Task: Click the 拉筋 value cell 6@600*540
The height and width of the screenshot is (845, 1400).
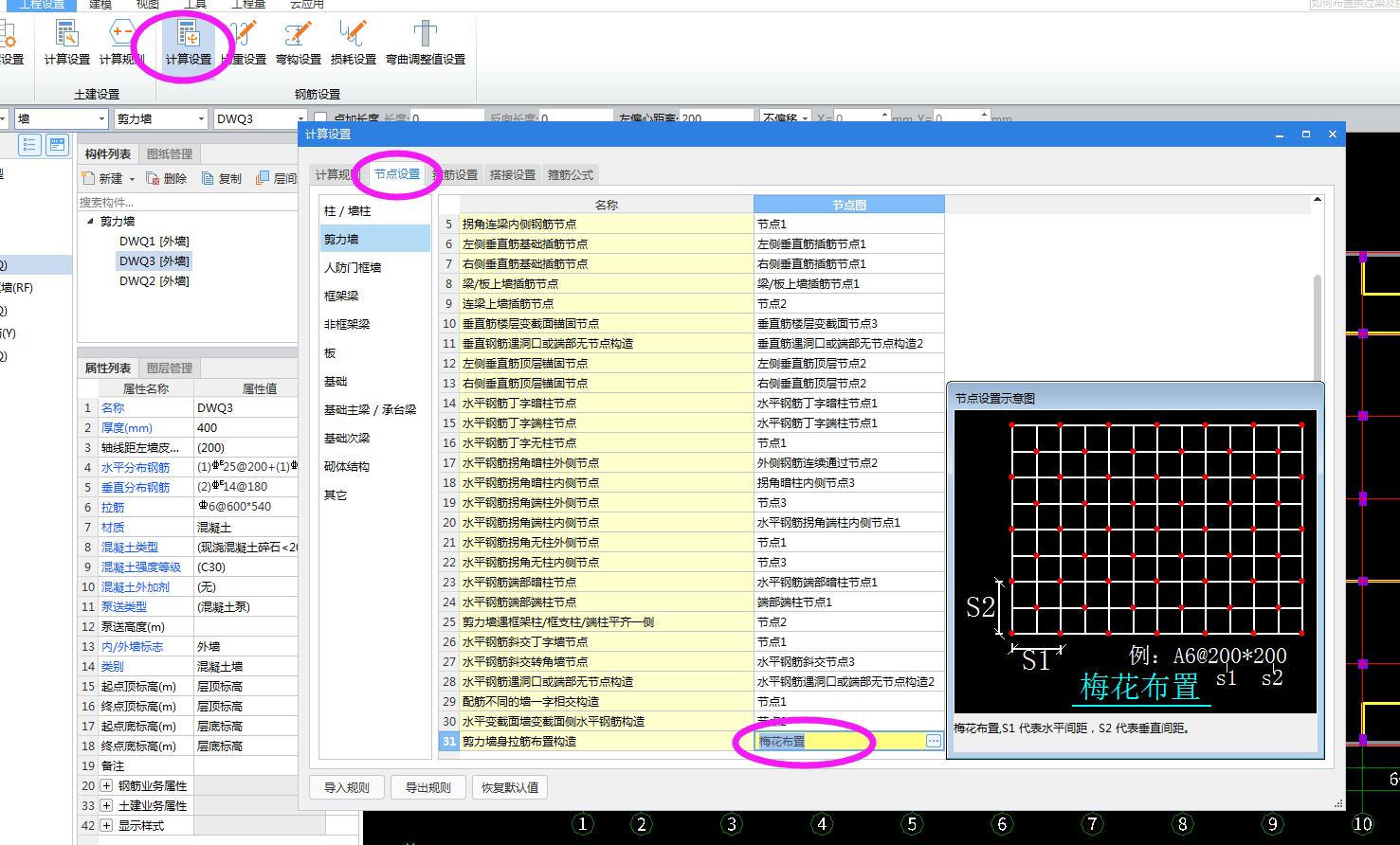Action: 246,507
